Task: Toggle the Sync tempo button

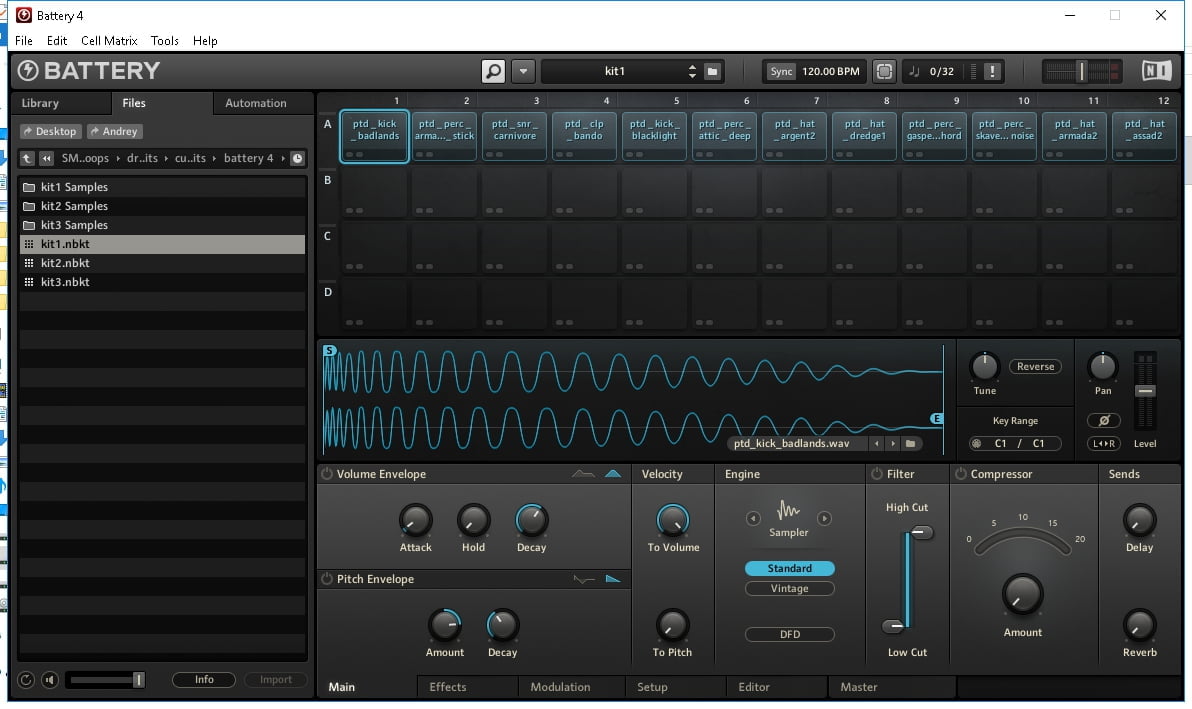Action: [781, 71]
